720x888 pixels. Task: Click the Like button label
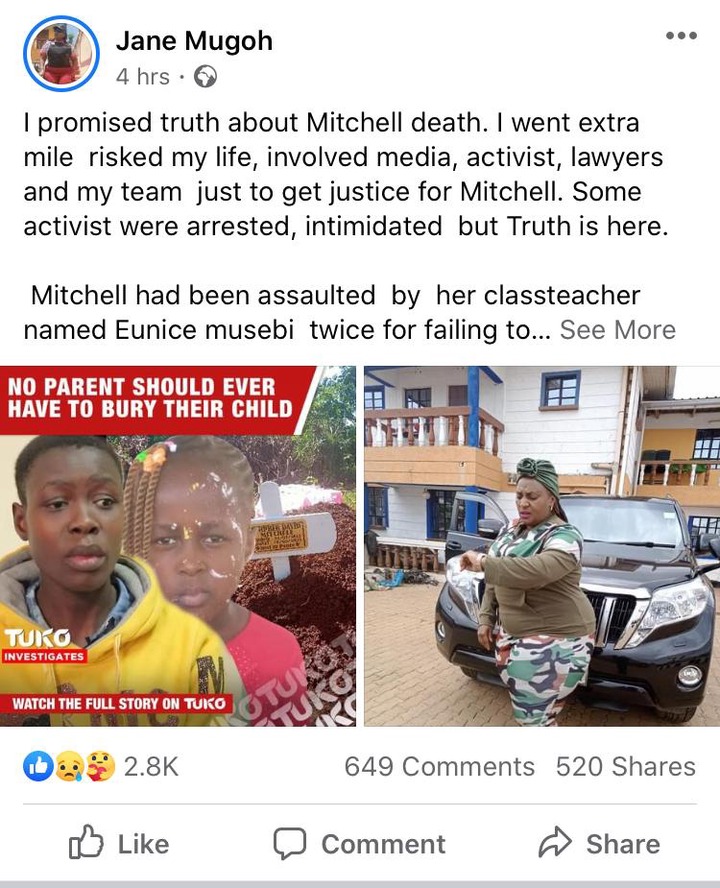point(143,844)
